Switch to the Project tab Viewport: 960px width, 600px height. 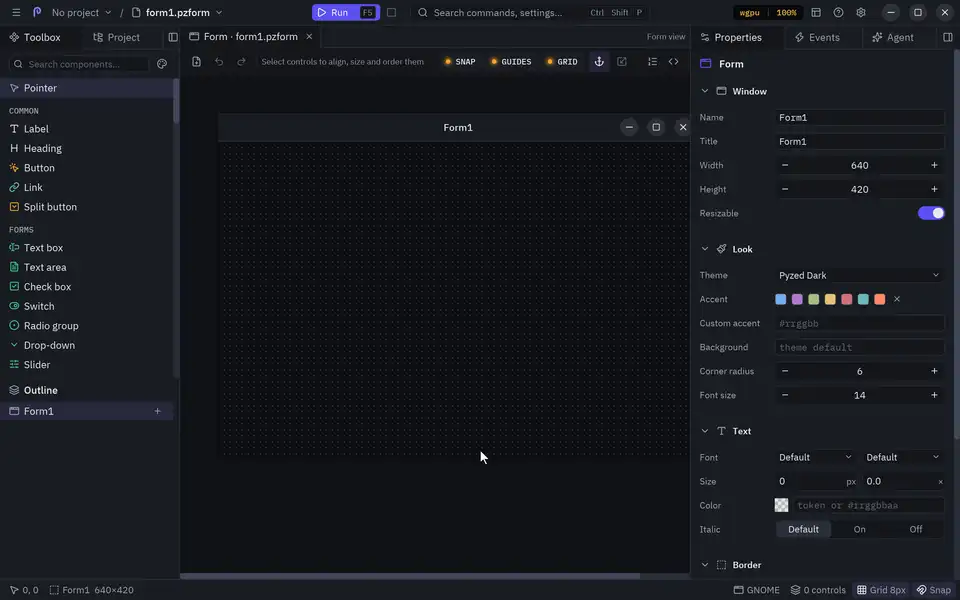tap(116, 37)
